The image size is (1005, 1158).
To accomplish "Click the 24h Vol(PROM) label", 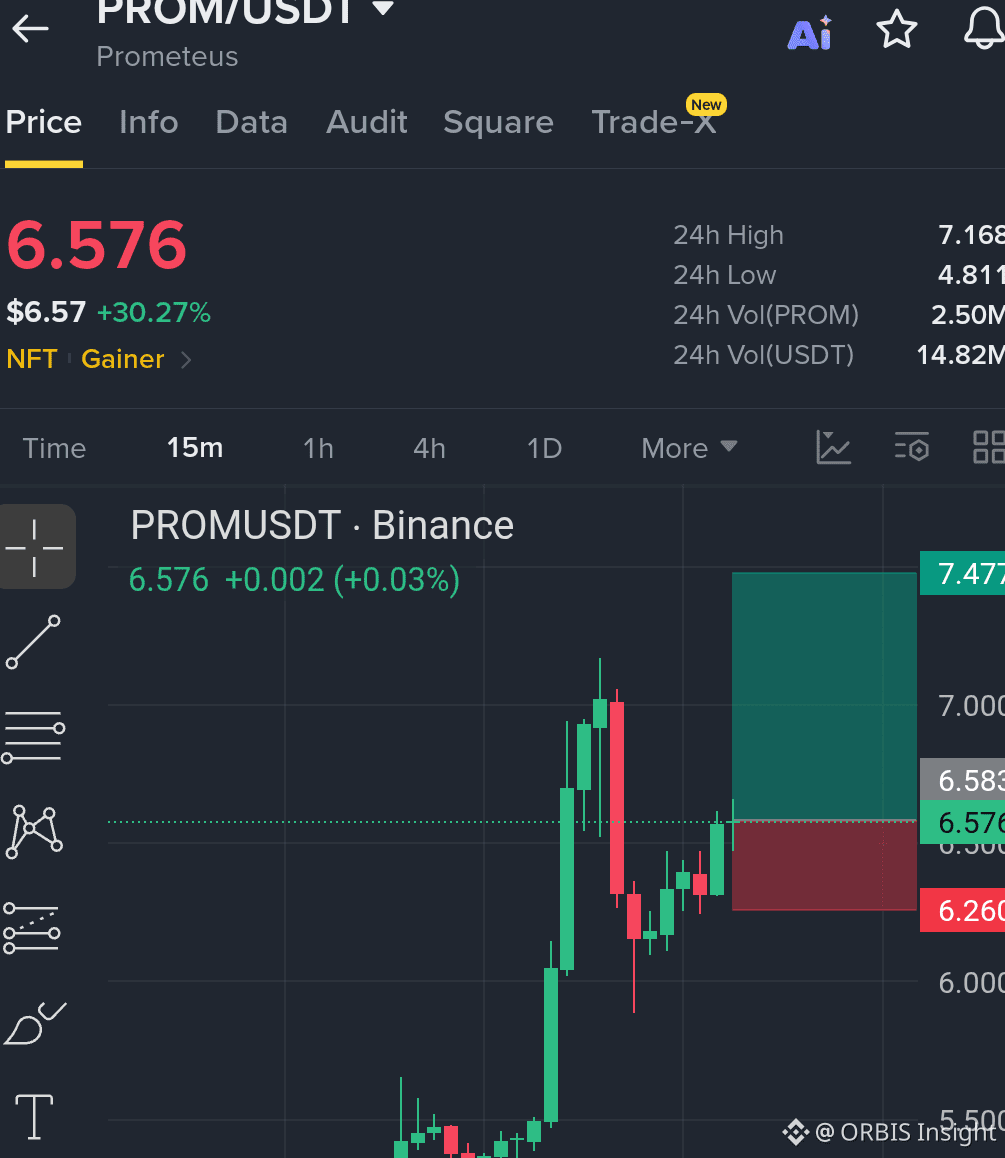I will click(x=766, y=315).
